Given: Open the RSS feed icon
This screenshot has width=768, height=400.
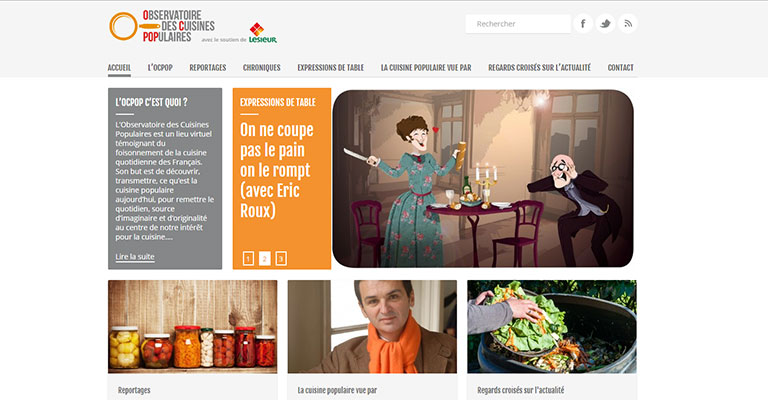Looking at the screenshot, I should coord(627,24).
